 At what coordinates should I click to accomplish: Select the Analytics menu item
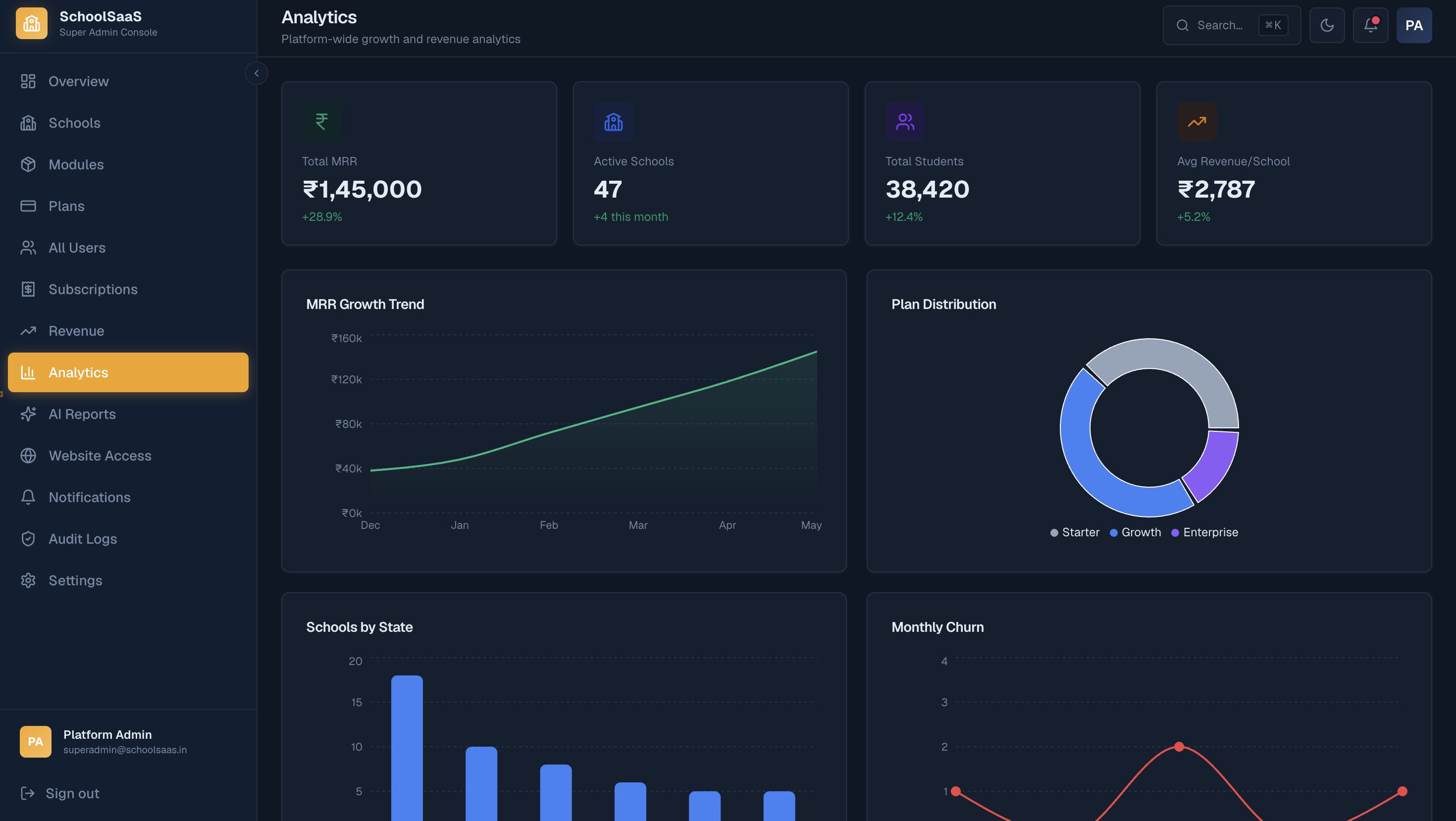(128, 372)
